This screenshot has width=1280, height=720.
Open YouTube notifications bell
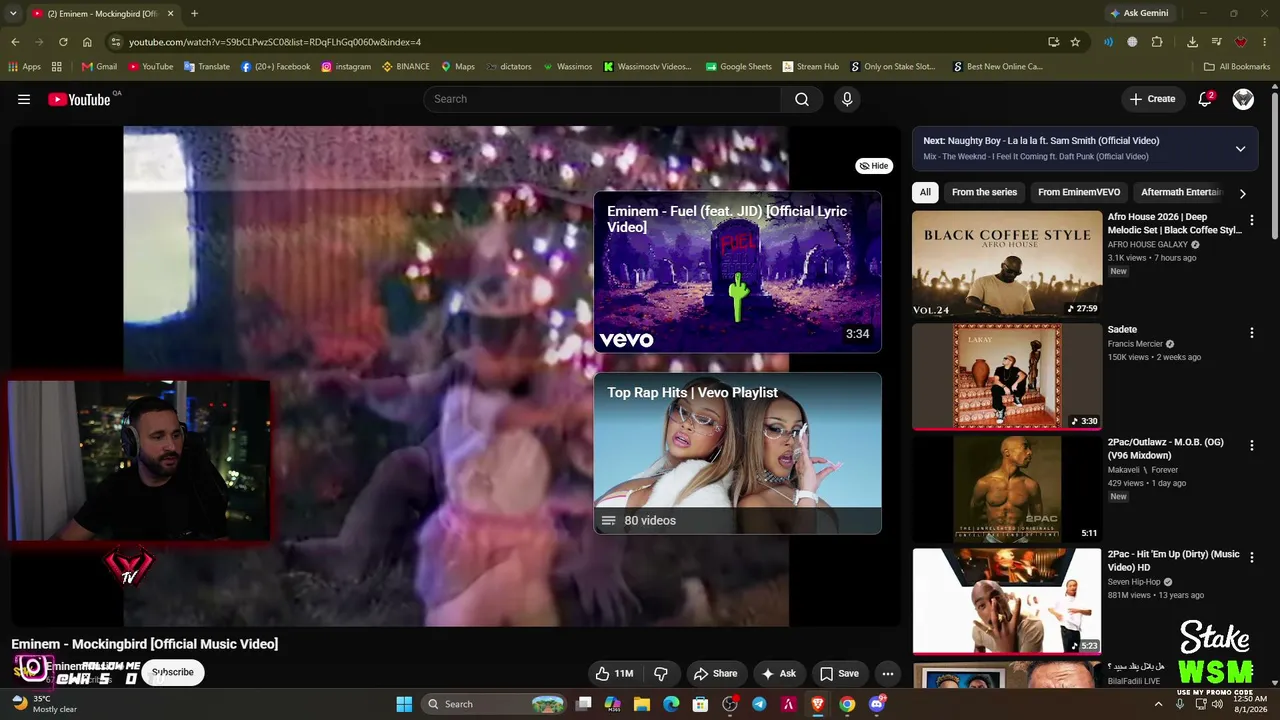point(1205,99)
